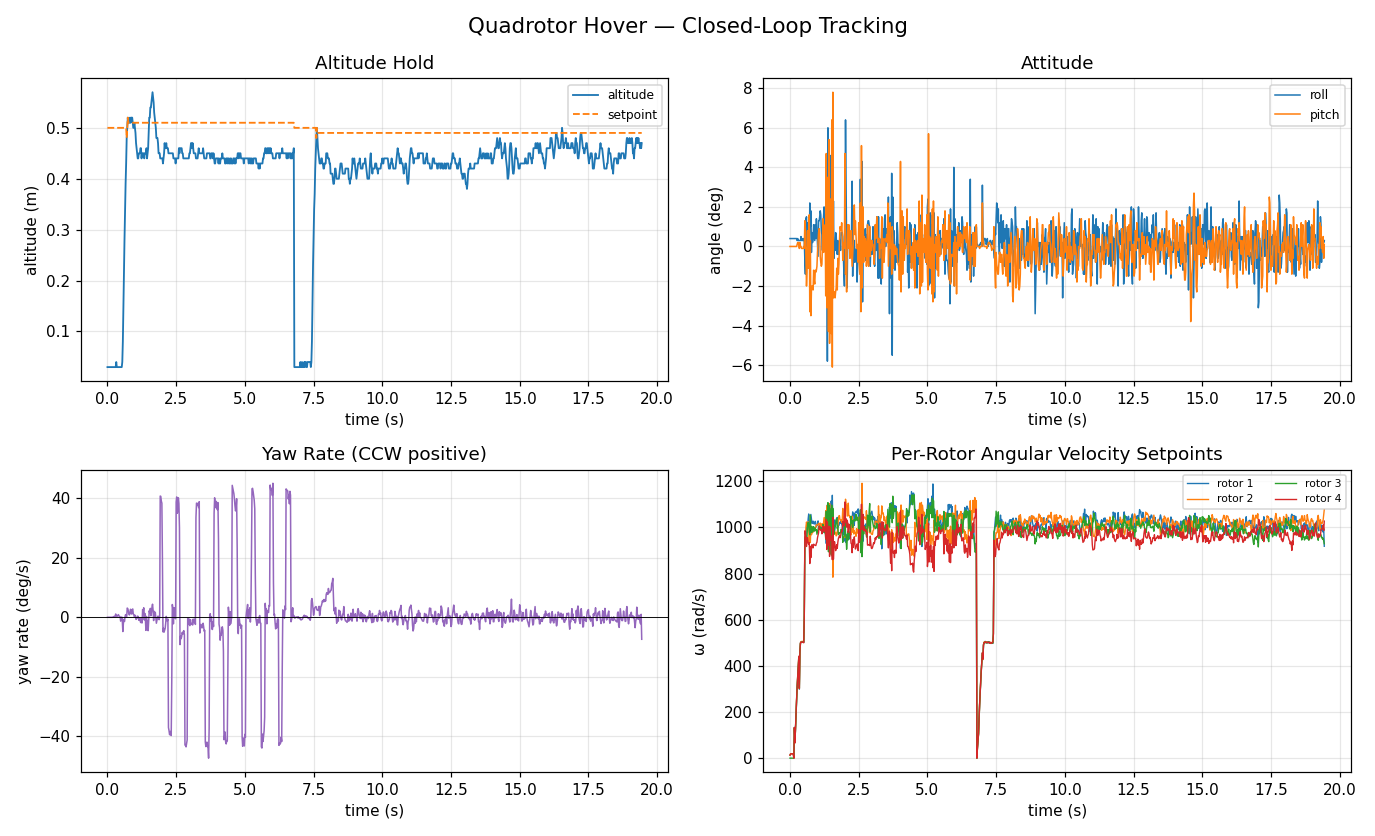Click the 800 tick on the rotor plot
The height and width of the screenshot is (836, 1375).
tap(740, 574)
